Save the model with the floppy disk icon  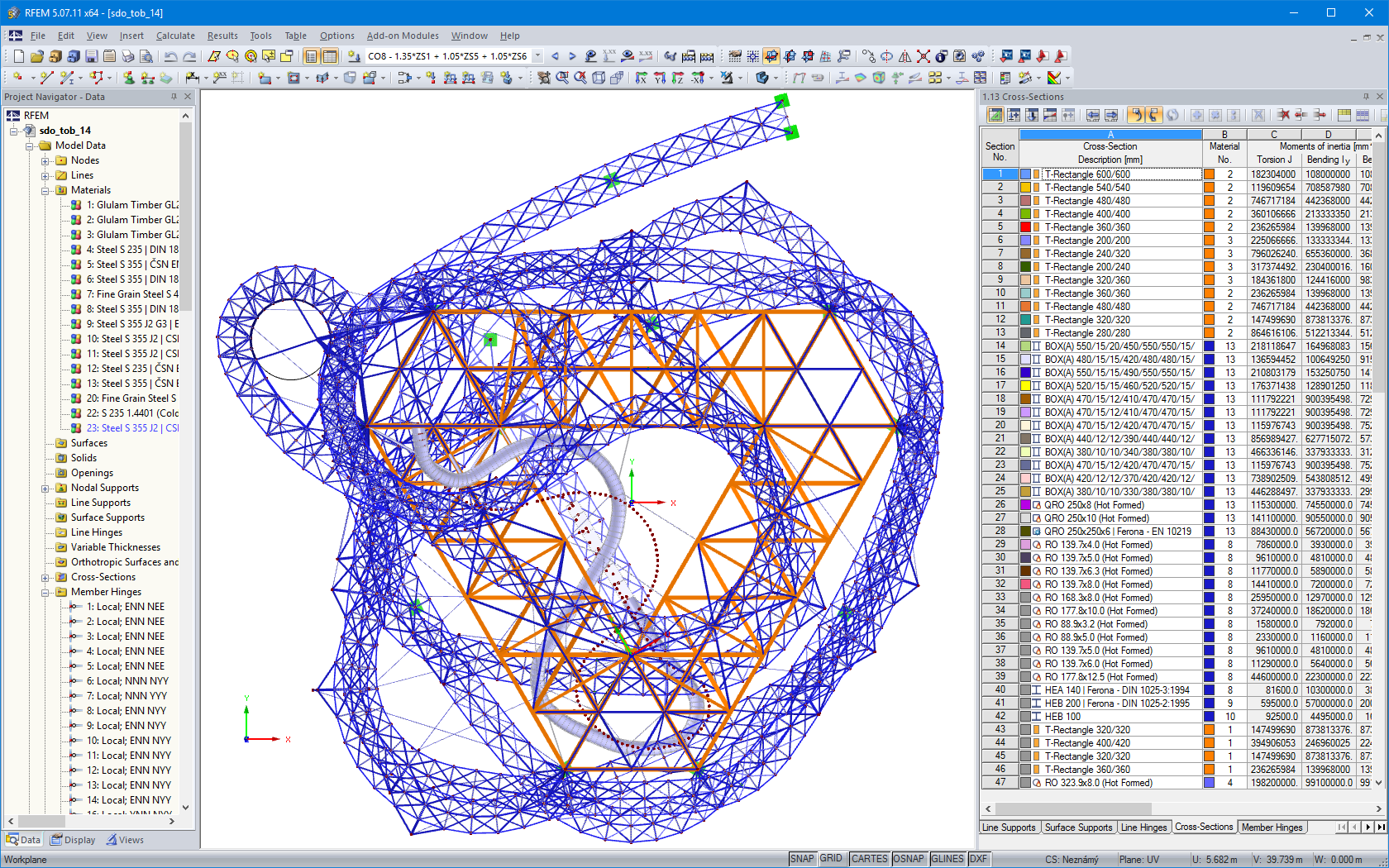point(92,55)
